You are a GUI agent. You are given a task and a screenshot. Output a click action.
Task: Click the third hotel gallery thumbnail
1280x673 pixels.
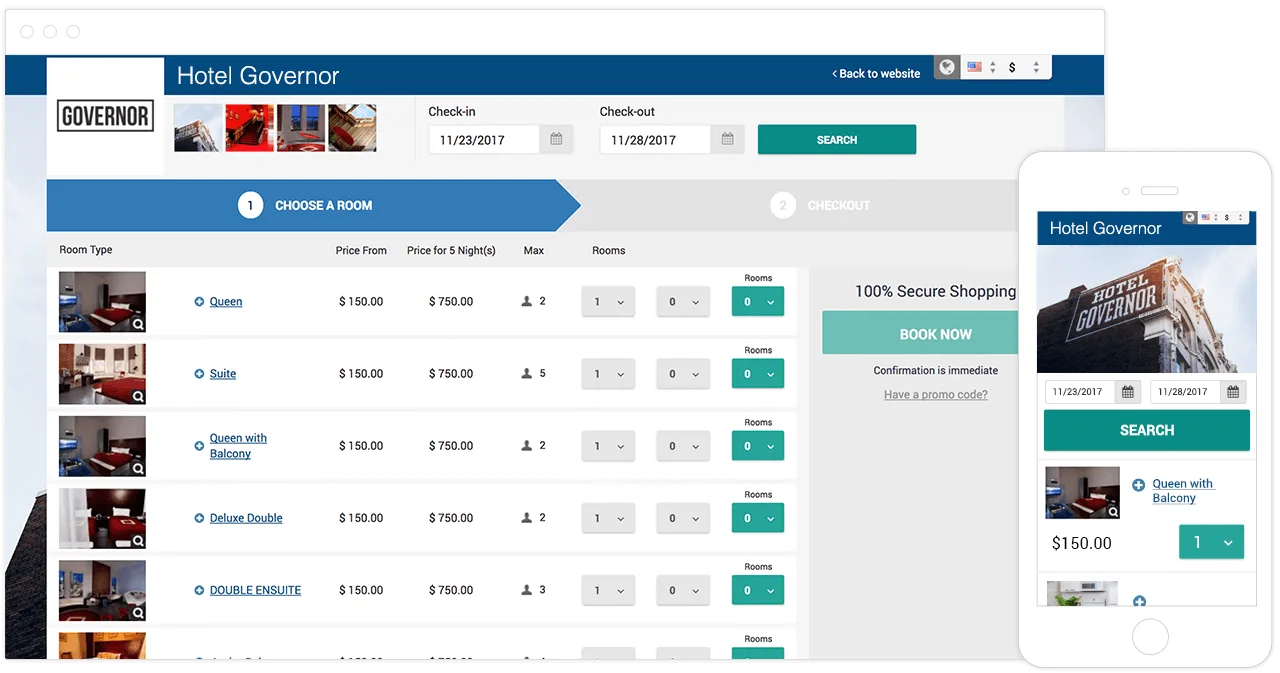(x=301, y=128)
